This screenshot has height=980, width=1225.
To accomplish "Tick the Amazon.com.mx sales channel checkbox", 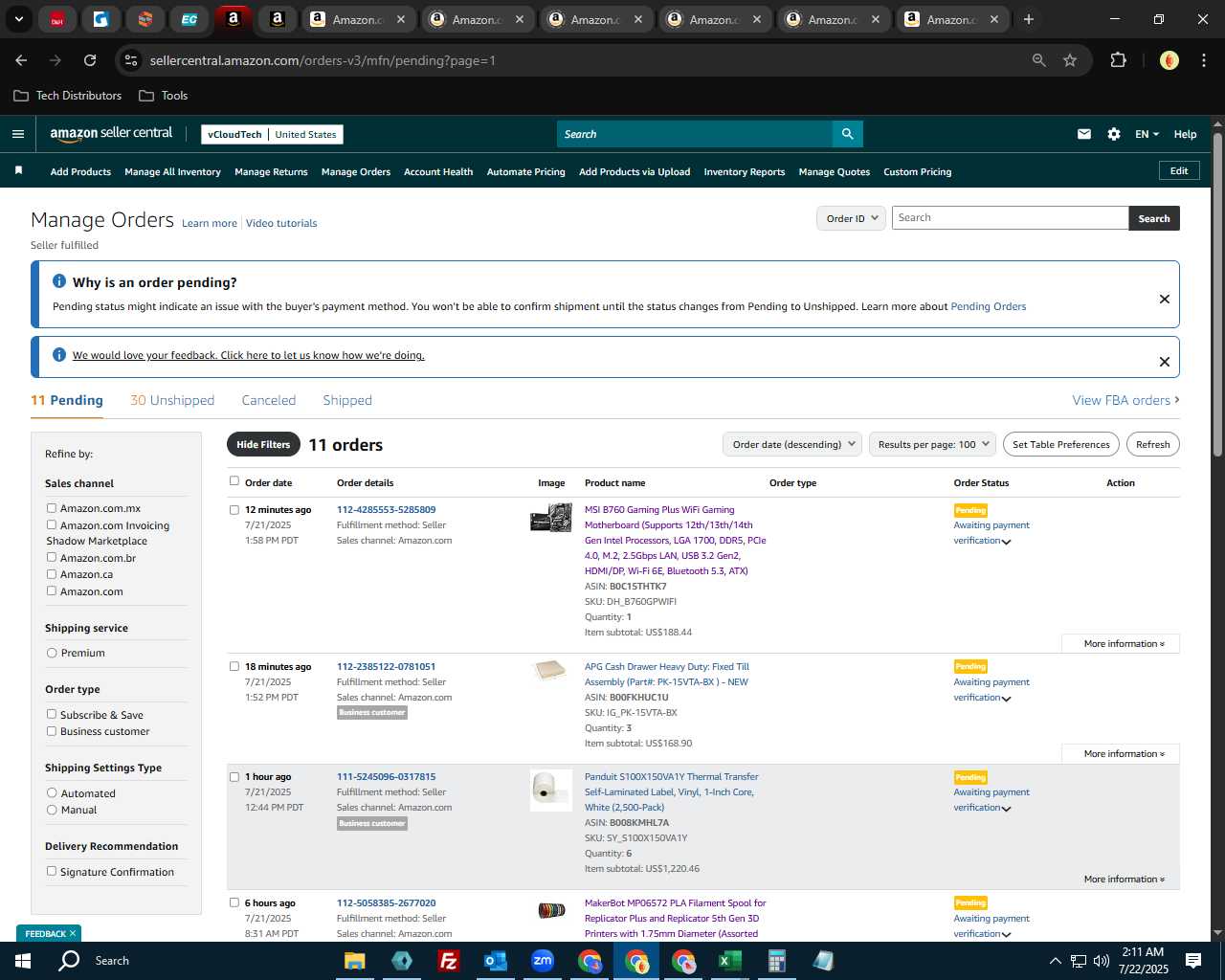I will (x=52, y=508).
